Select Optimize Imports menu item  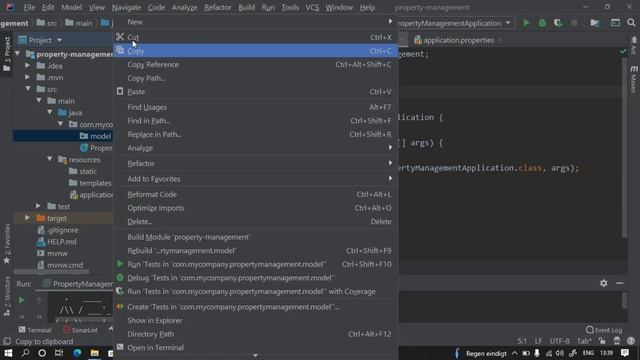tap(255, 208)
